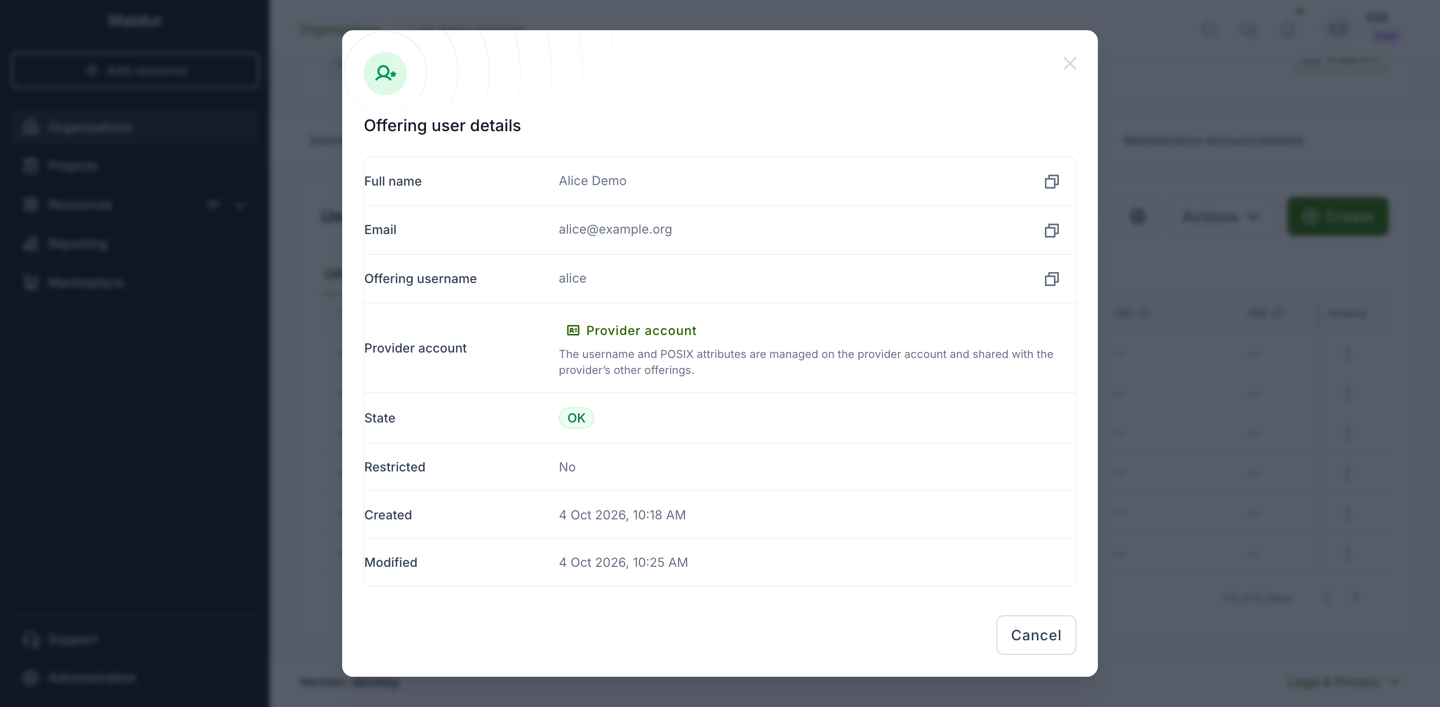Expand Legal & Privacy dropdown in footer
This screenshot has height=707, width=1440.
click(1343, 682)
